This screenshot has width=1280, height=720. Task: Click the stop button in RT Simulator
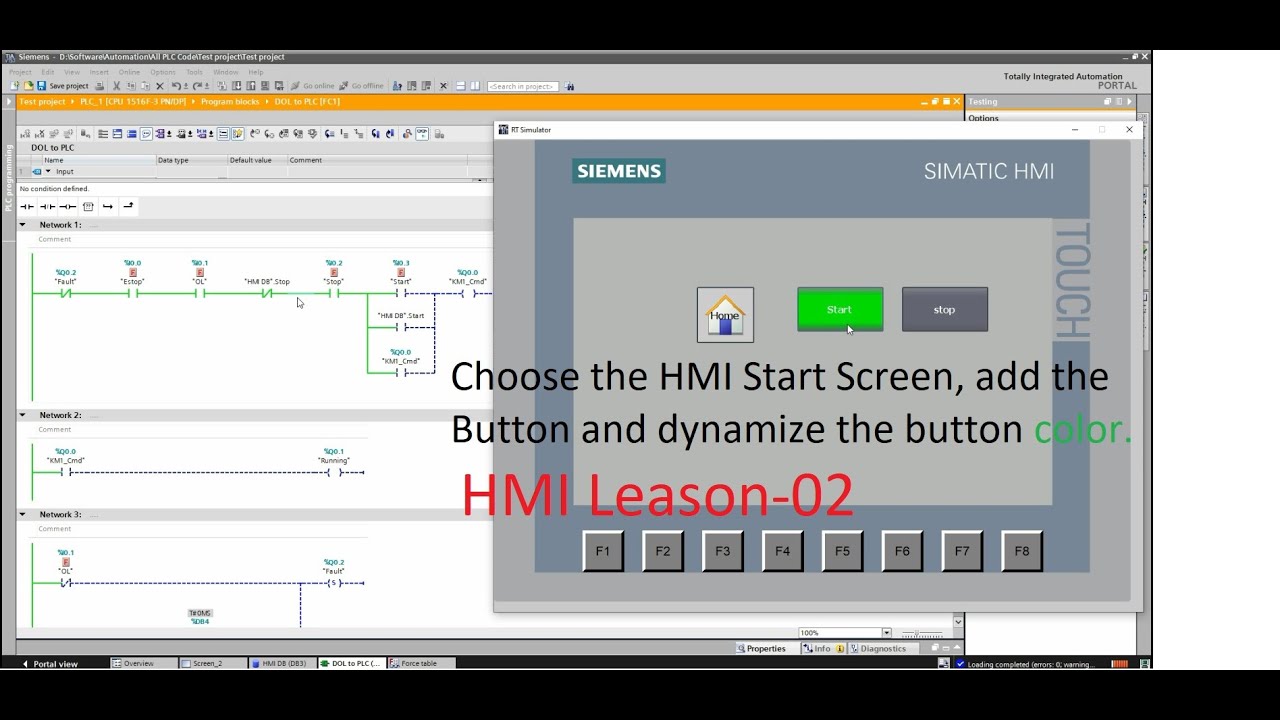[x=945, y=310]
